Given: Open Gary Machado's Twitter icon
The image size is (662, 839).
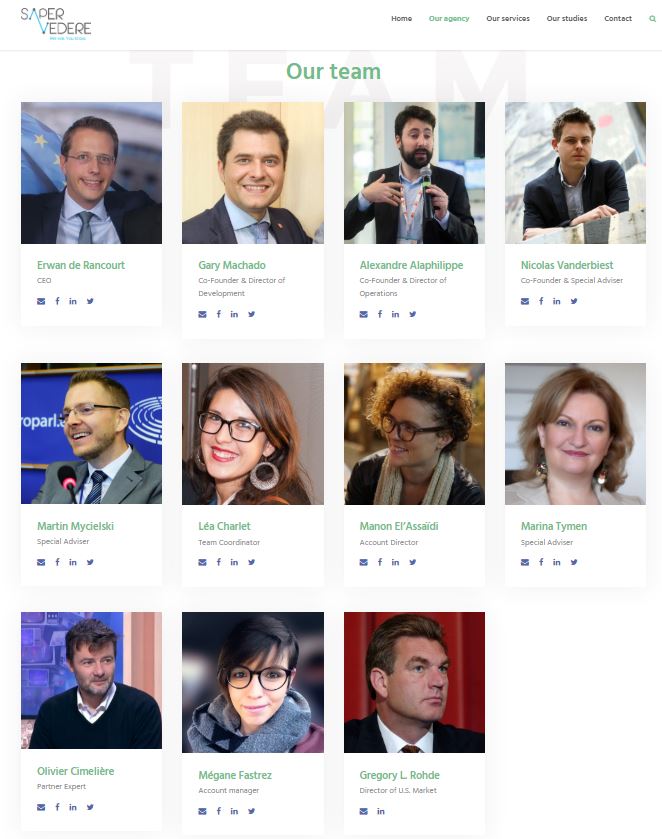Looking at the screenshot, I should pyautogui.click(x=252, y=314).
